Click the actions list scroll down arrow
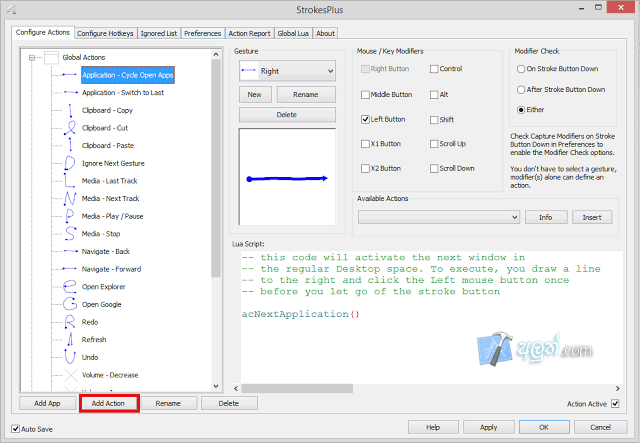 coord(216,386)
